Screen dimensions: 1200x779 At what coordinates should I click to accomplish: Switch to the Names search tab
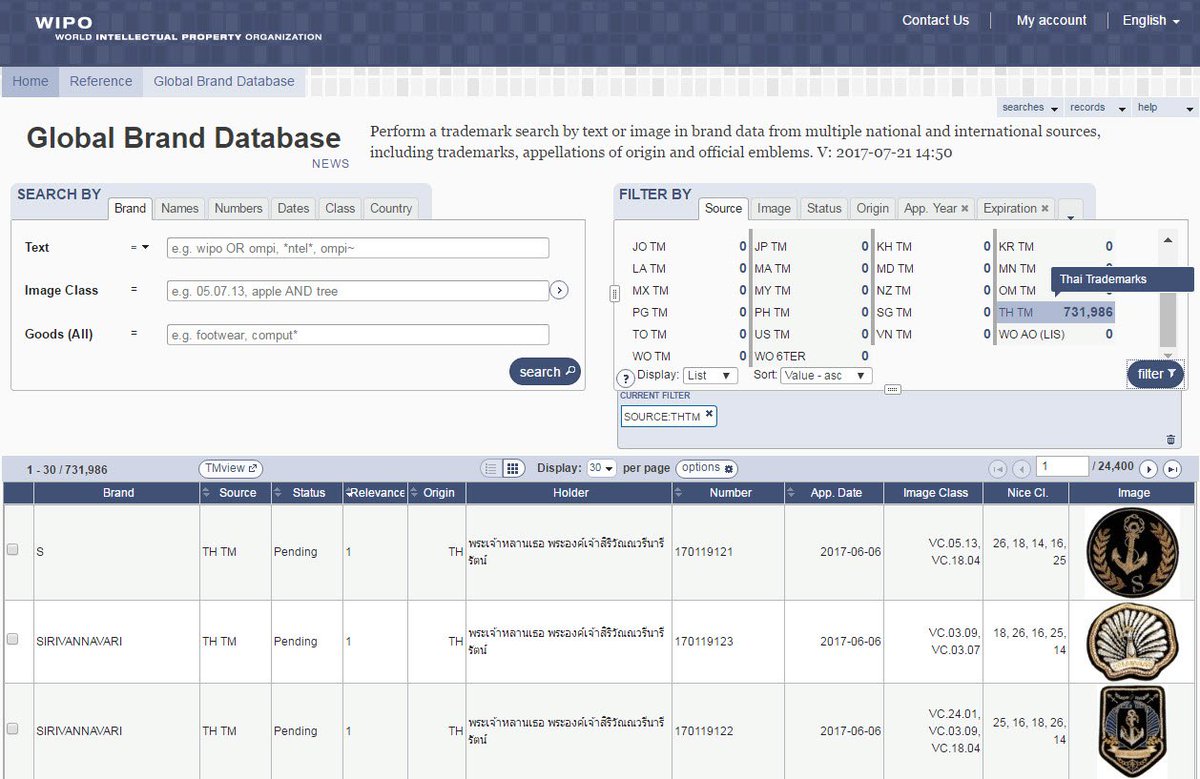click(x=180, y=208)
